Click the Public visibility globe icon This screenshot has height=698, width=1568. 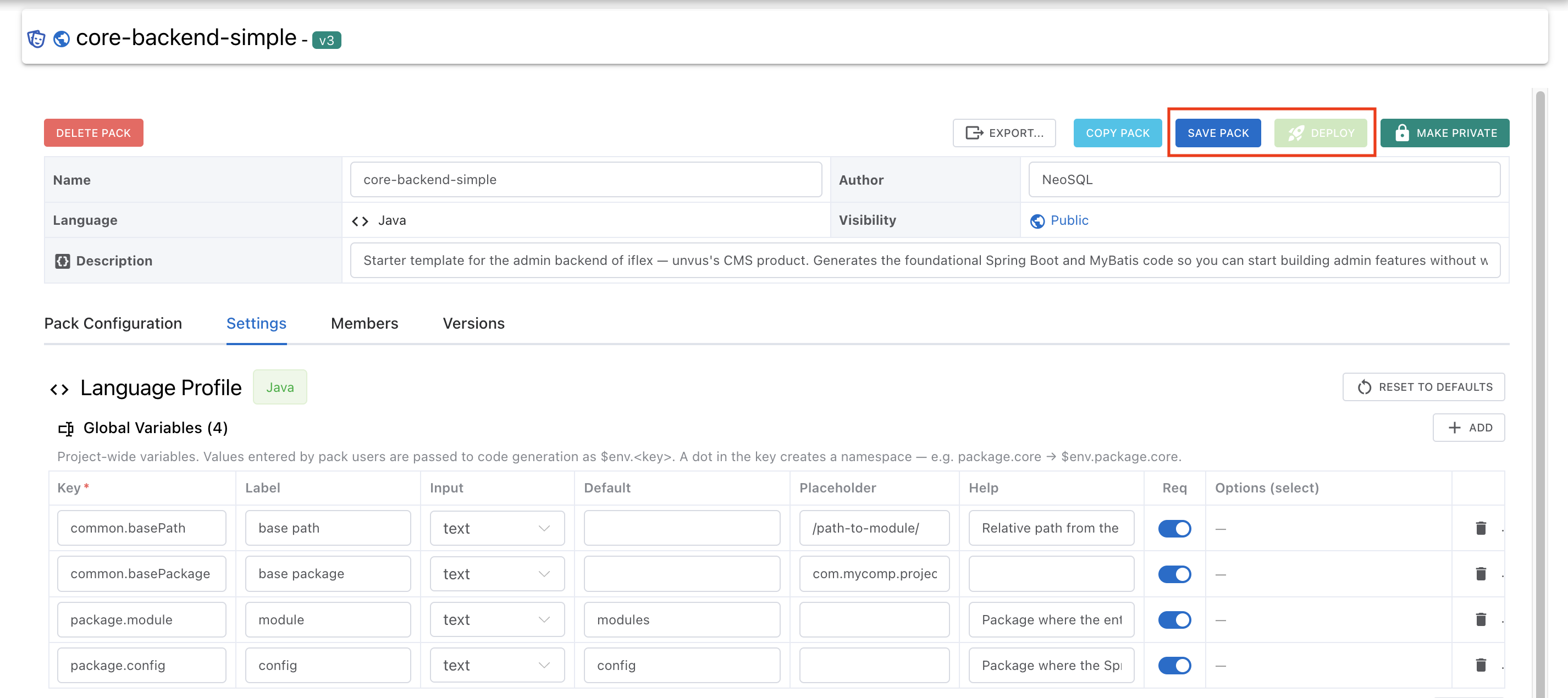pyautogui.click(x=1037, y=221)
